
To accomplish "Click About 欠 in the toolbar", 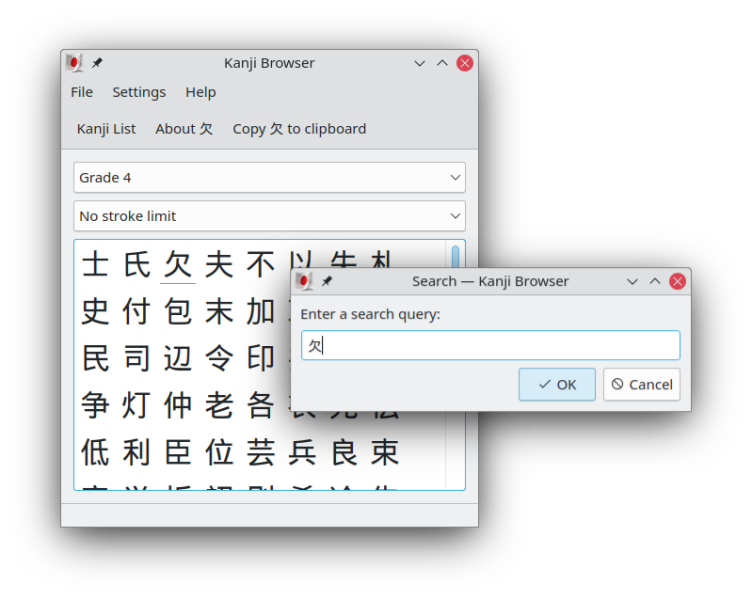I will pos(184,129).
